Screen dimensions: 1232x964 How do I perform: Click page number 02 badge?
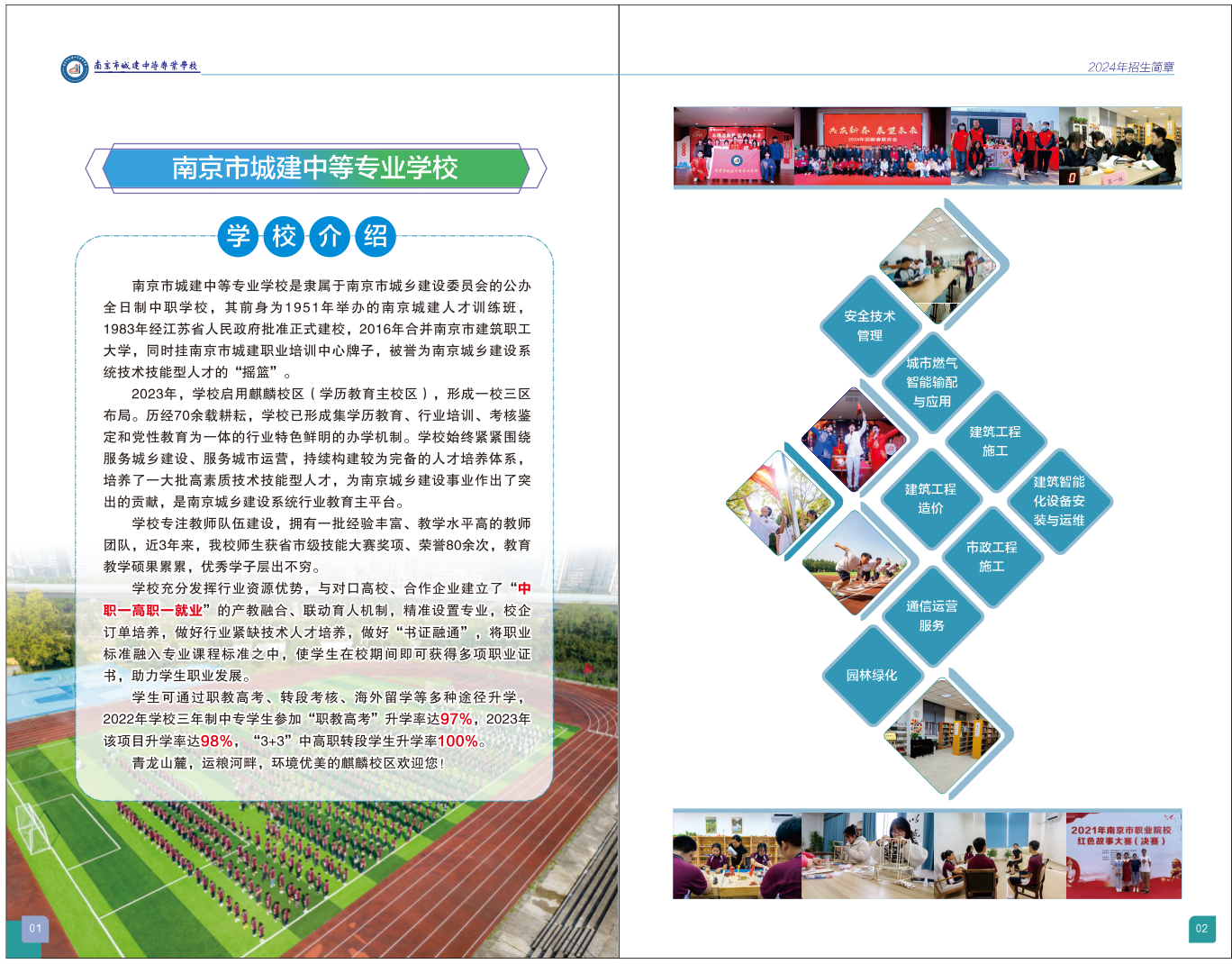point(1202,929)
